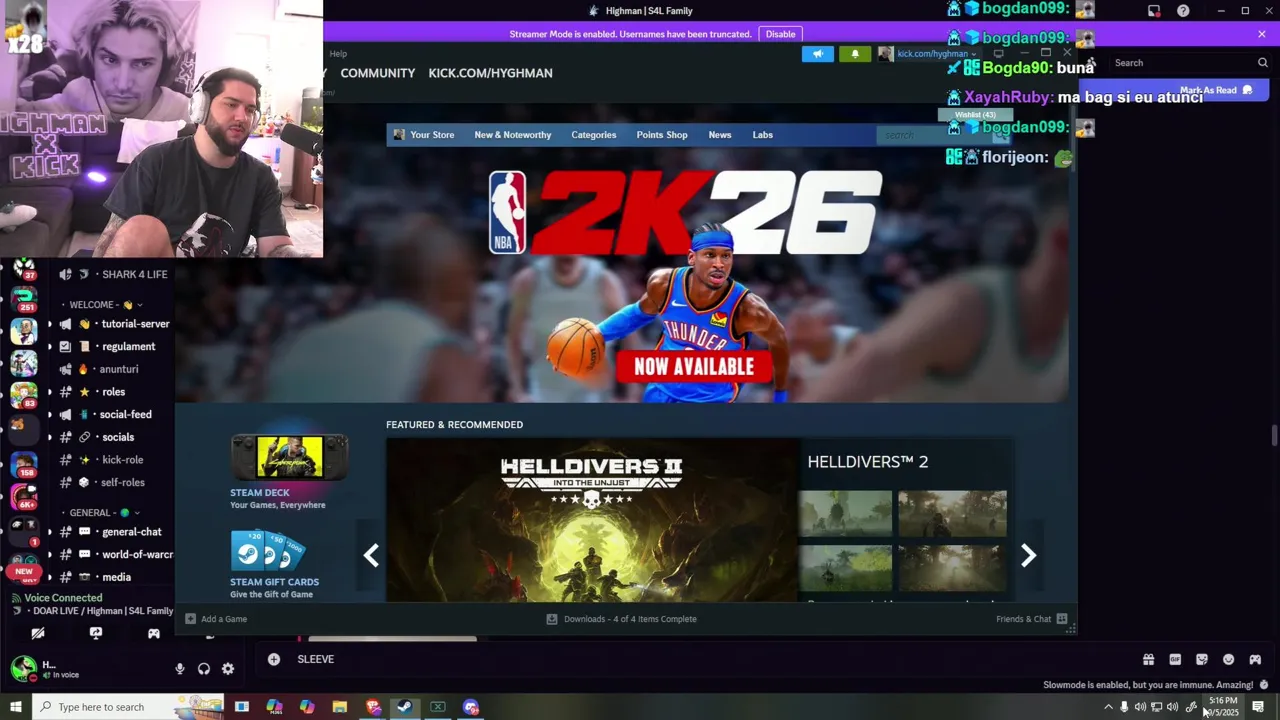The width and height of the screenshot is (1280, 720).
Task: Start screen share in Discord voice panel
Action: [x=96, y=633]
